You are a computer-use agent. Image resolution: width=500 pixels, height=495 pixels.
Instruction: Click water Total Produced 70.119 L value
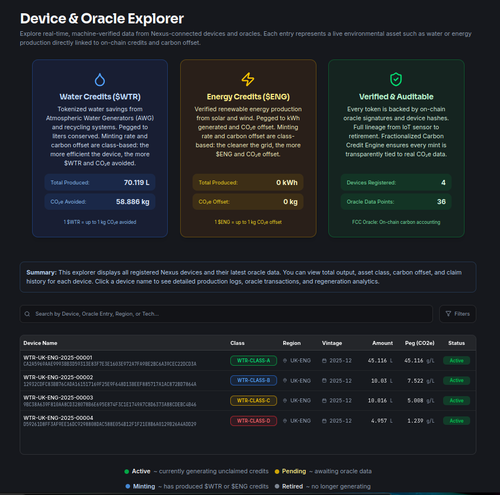point(136,183)
